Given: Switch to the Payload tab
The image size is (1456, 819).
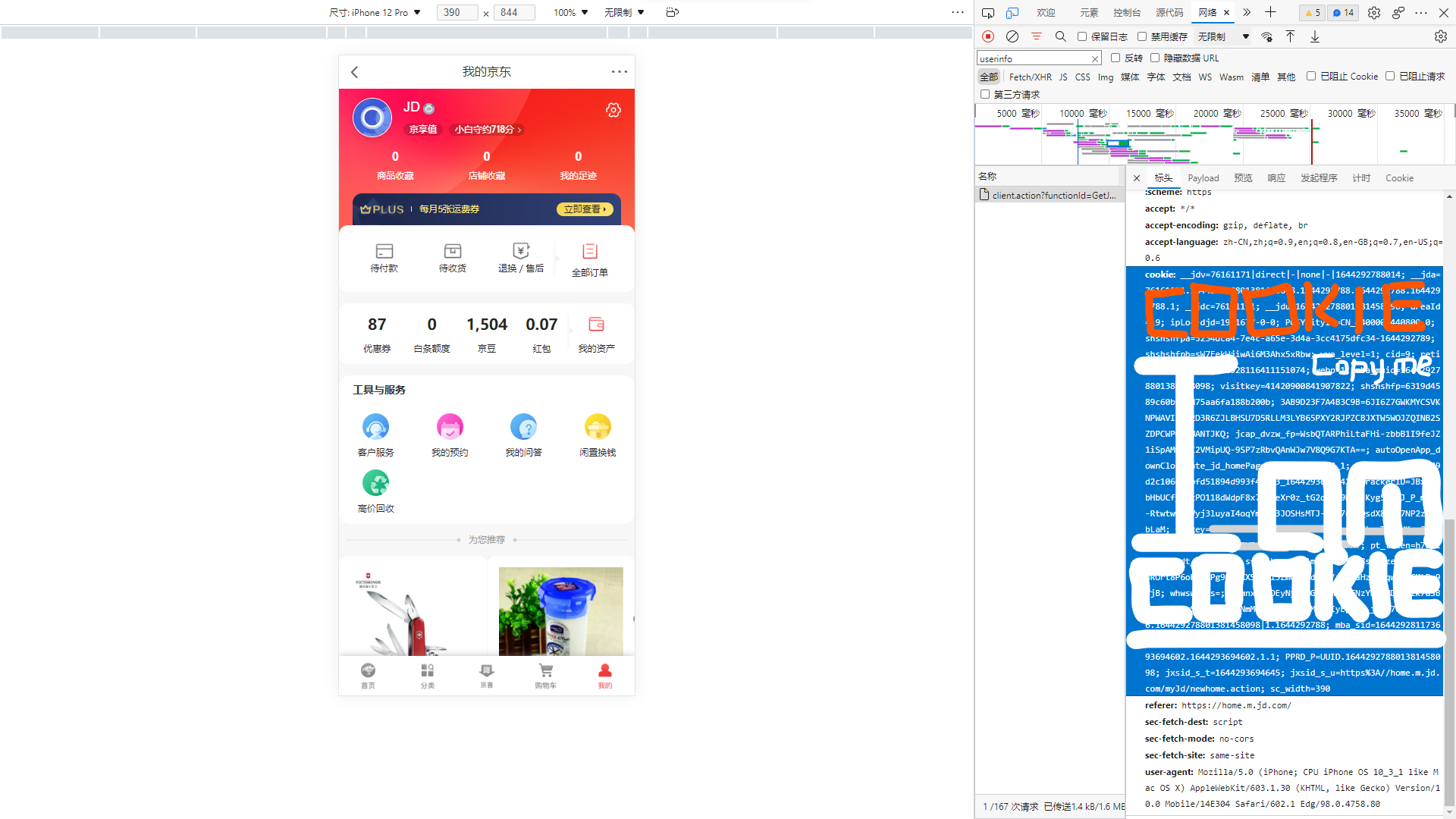Looking at the screenshot, I should [1203, 178].
